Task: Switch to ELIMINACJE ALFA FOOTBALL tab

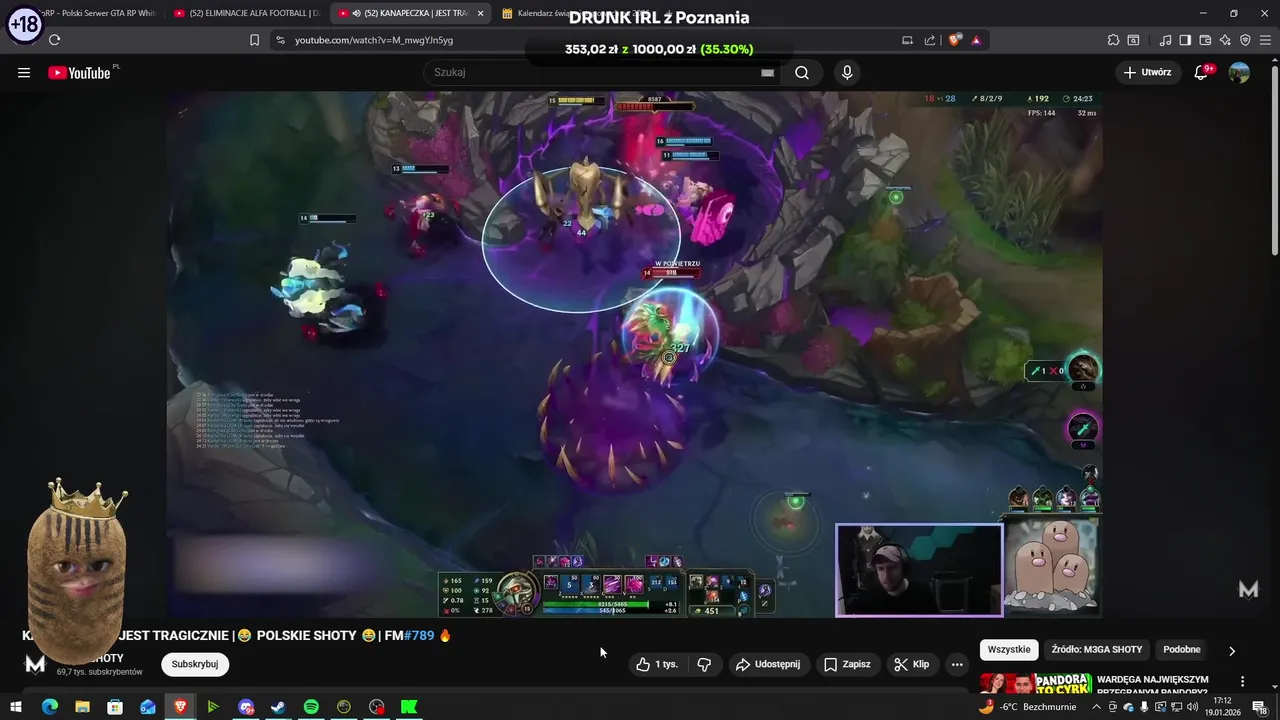Action: coord(245,13)
